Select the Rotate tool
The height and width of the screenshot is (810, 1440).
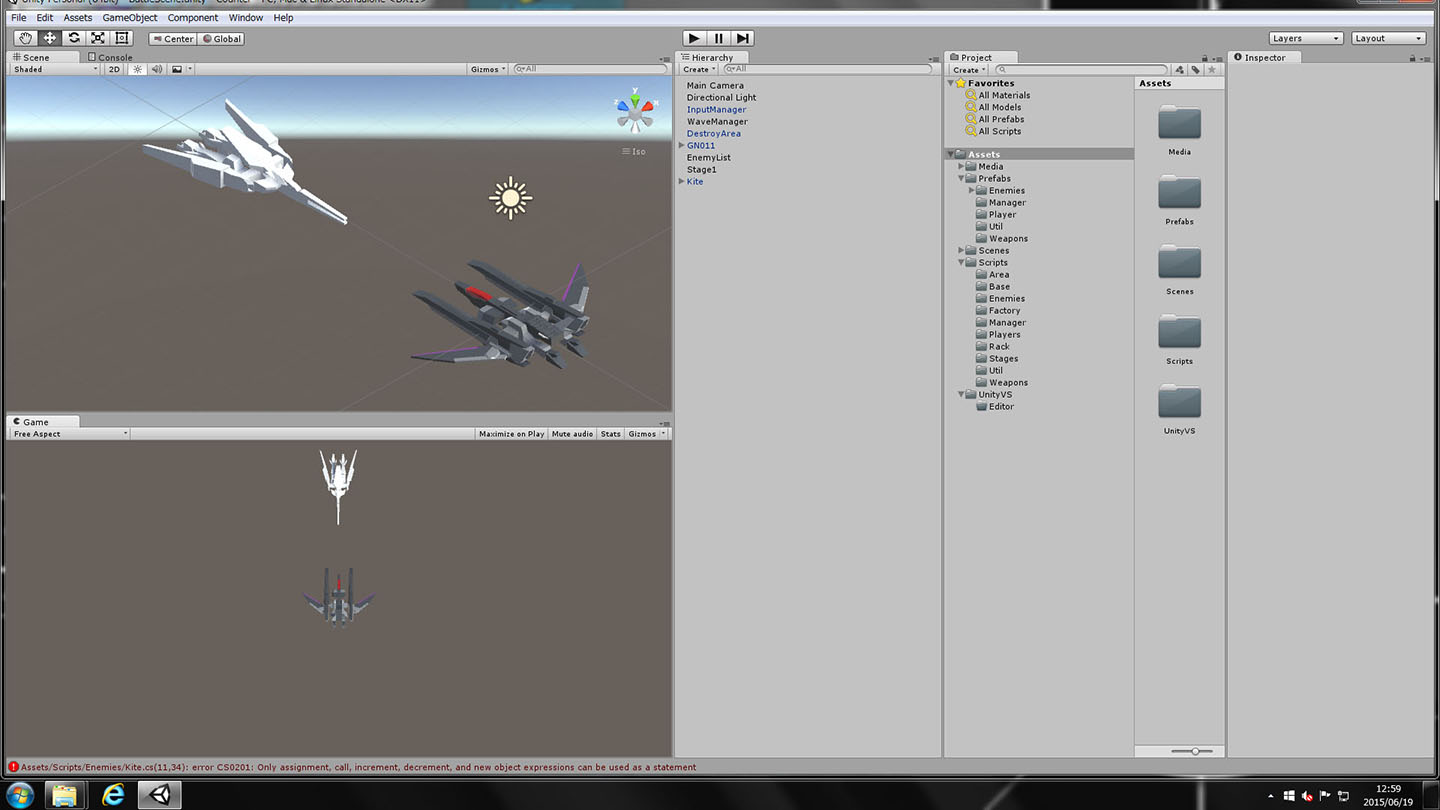click(74, 38)
